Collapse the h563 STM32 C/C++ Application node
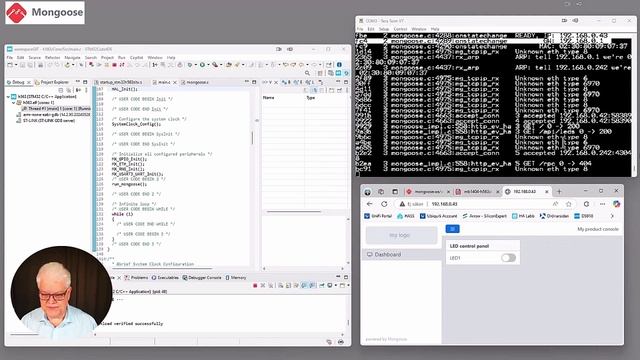640x360 pixels. click(8, 97)
